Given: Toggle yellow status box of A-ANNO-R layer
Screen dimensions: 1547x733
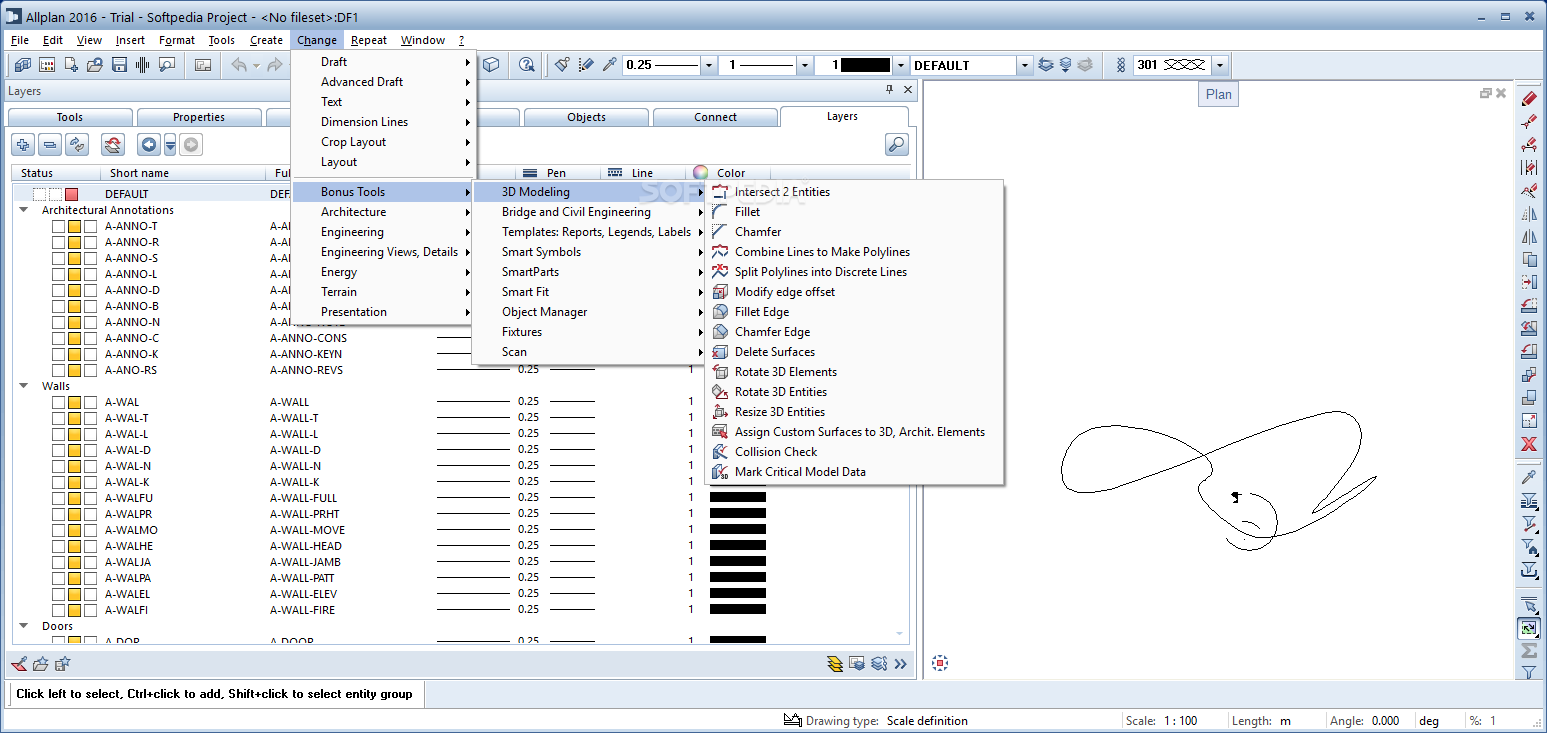Looking at the screenshot, I should point(74,242).
